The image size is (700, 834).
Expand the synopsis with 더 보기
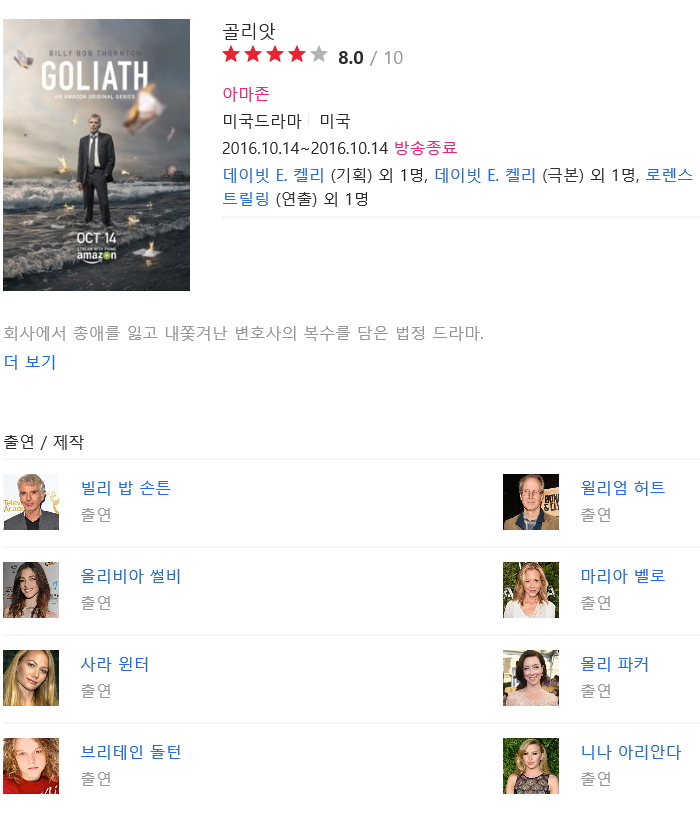click(x=30, y=362)
